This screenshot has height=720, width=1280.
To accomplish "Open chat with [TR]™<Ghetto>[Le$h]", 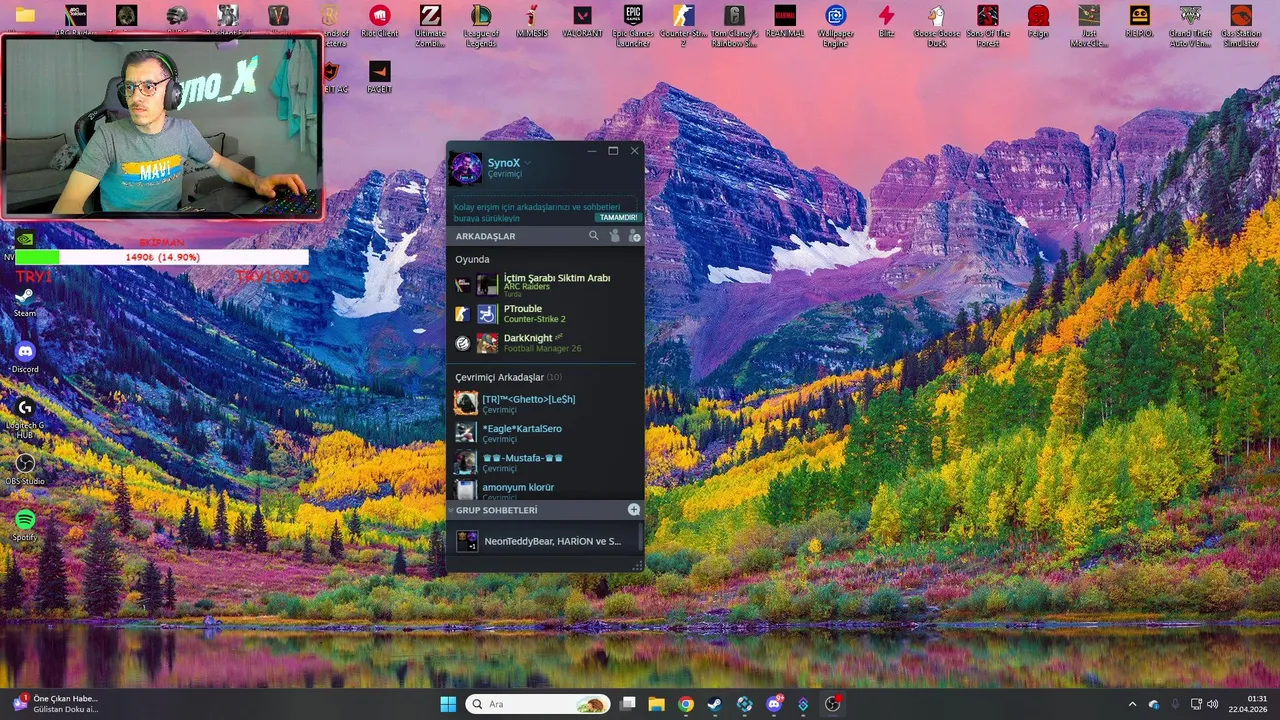I will [x=545, y=403].
